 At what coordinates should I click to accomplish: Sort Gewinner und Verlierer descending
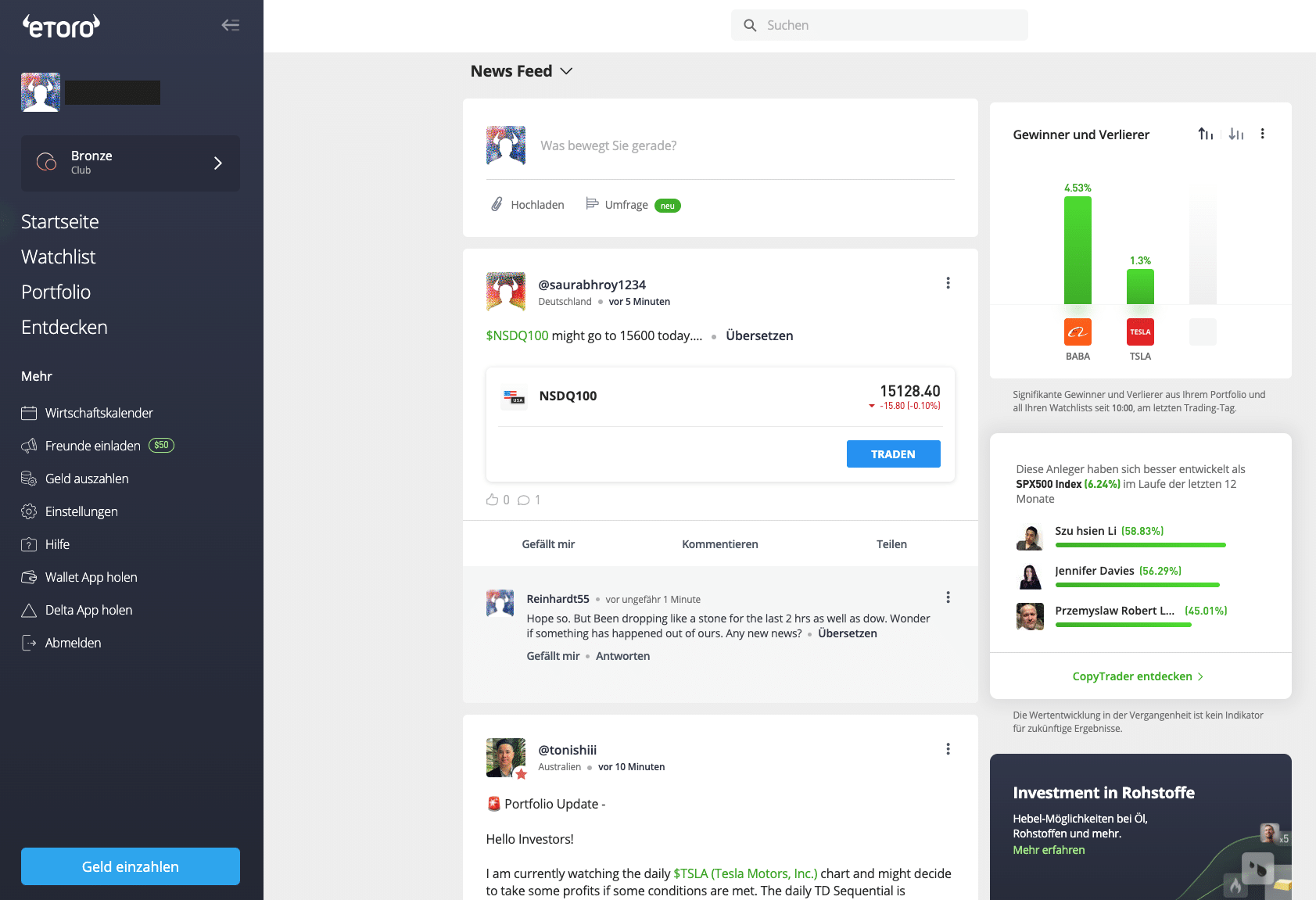pyautogui.click(x=1235, y=134)
